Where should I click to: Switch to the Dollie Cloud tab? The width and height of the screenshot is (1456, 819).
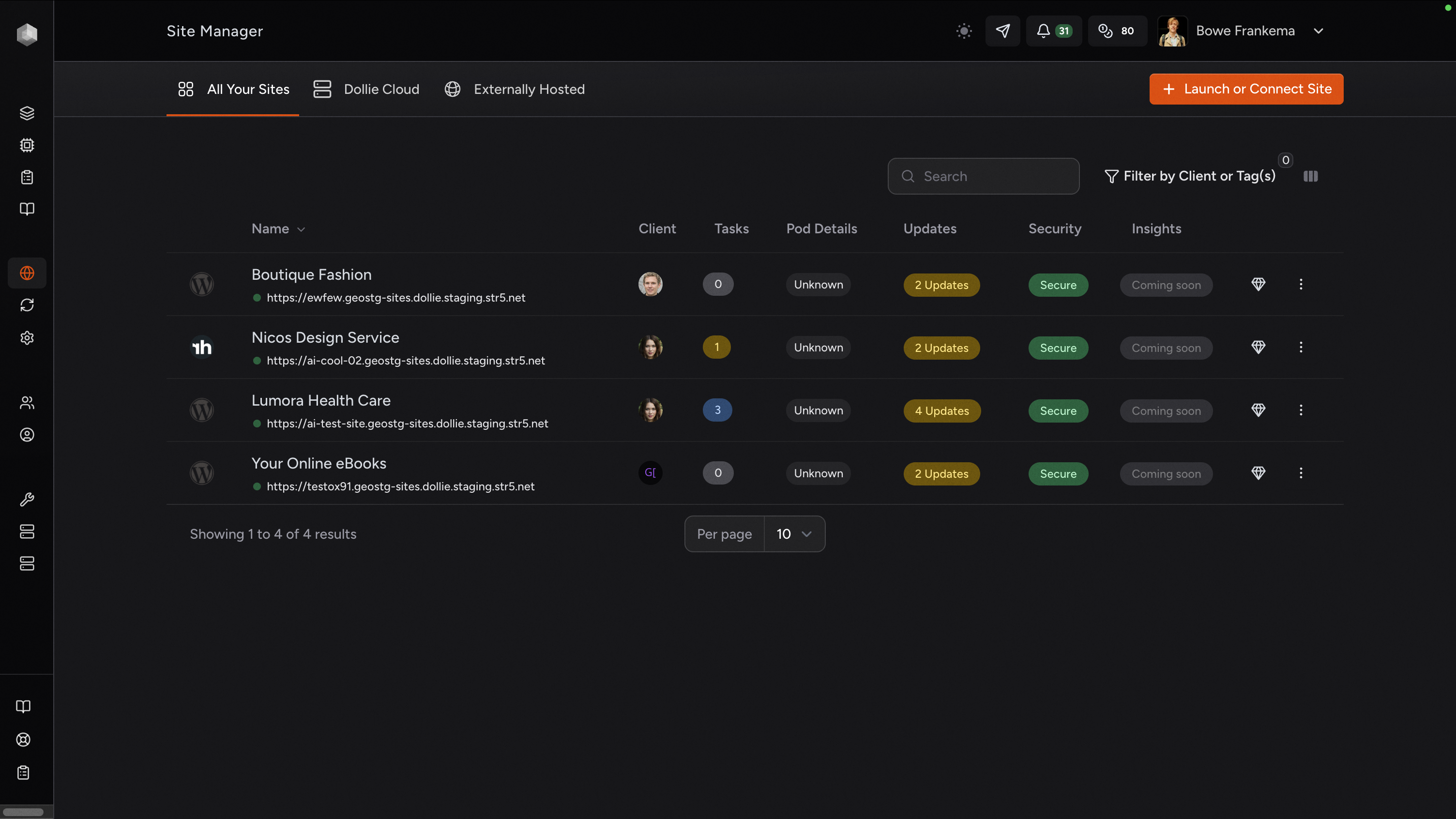click(366, 89)
